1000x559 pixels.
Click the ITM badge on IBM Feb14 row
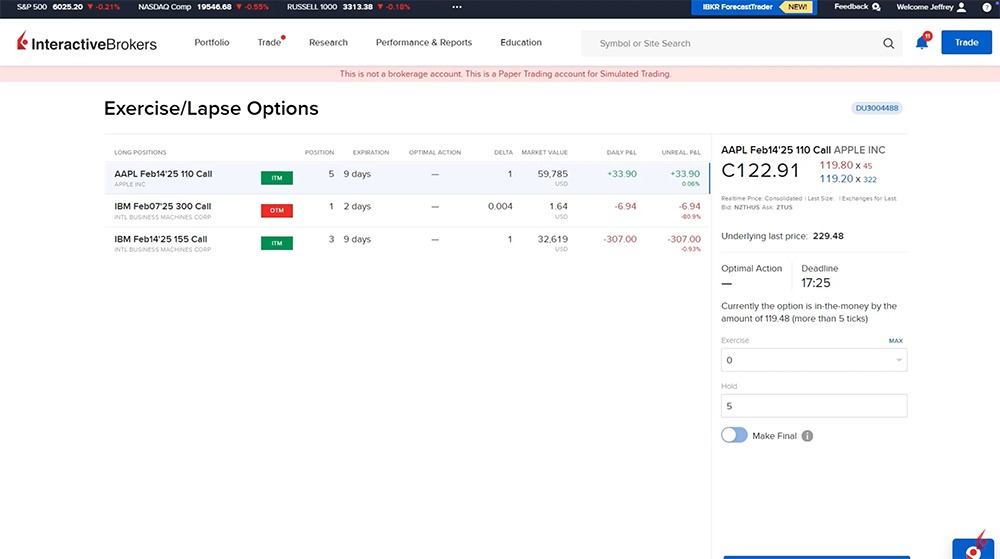click(x=277, y=243)
